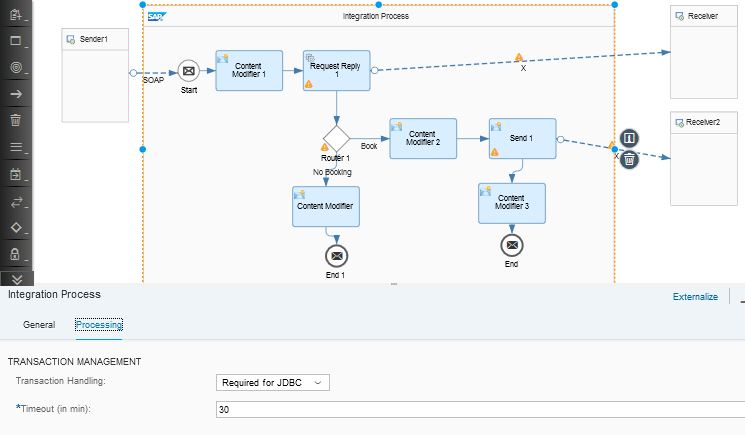The height and width of the screenshot is (435, 745).
Task: Click the Sender1 participant header
Action: pyautogui.click(x=95, y=39)
